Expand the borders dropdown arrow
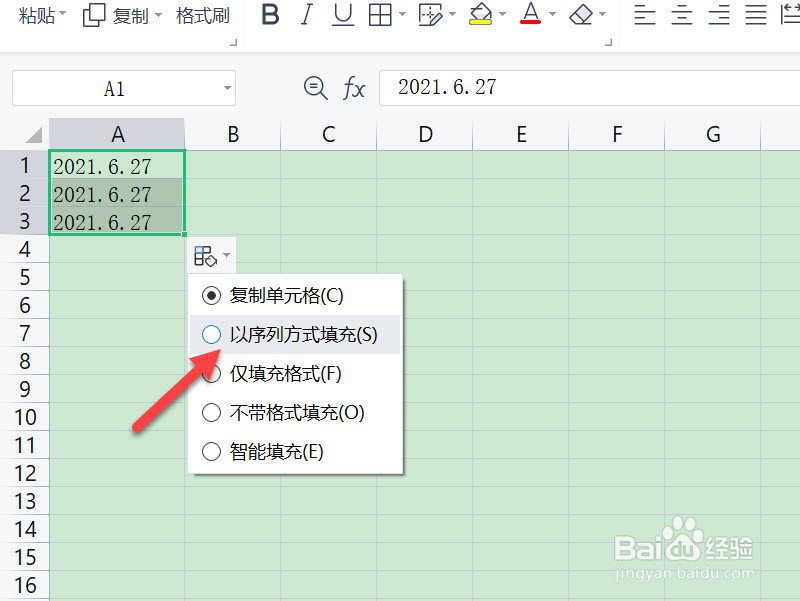This screenshot has width=800, height=601. click(x=403, y=14)
